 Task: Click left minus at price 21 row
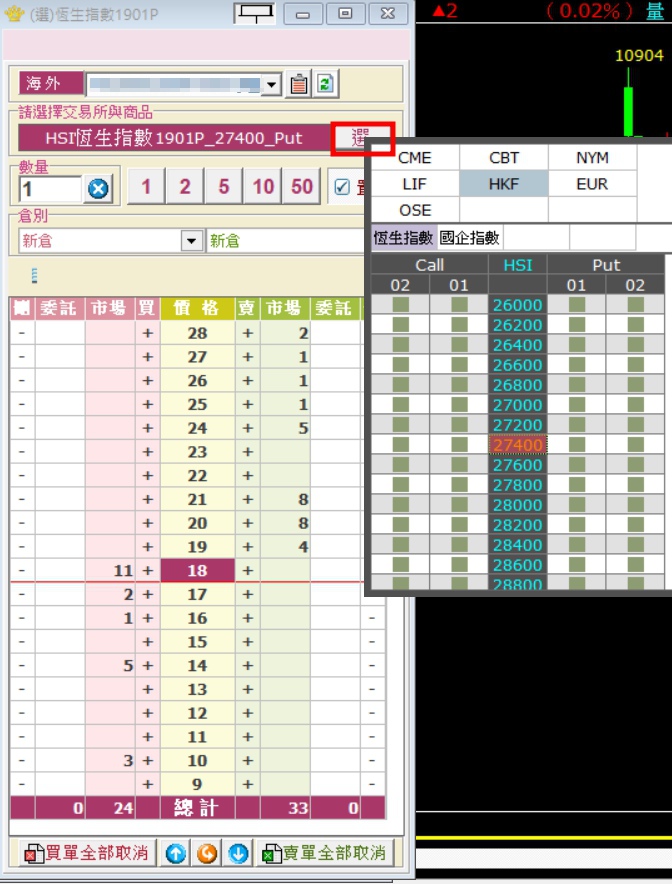(x=22, y=499)
